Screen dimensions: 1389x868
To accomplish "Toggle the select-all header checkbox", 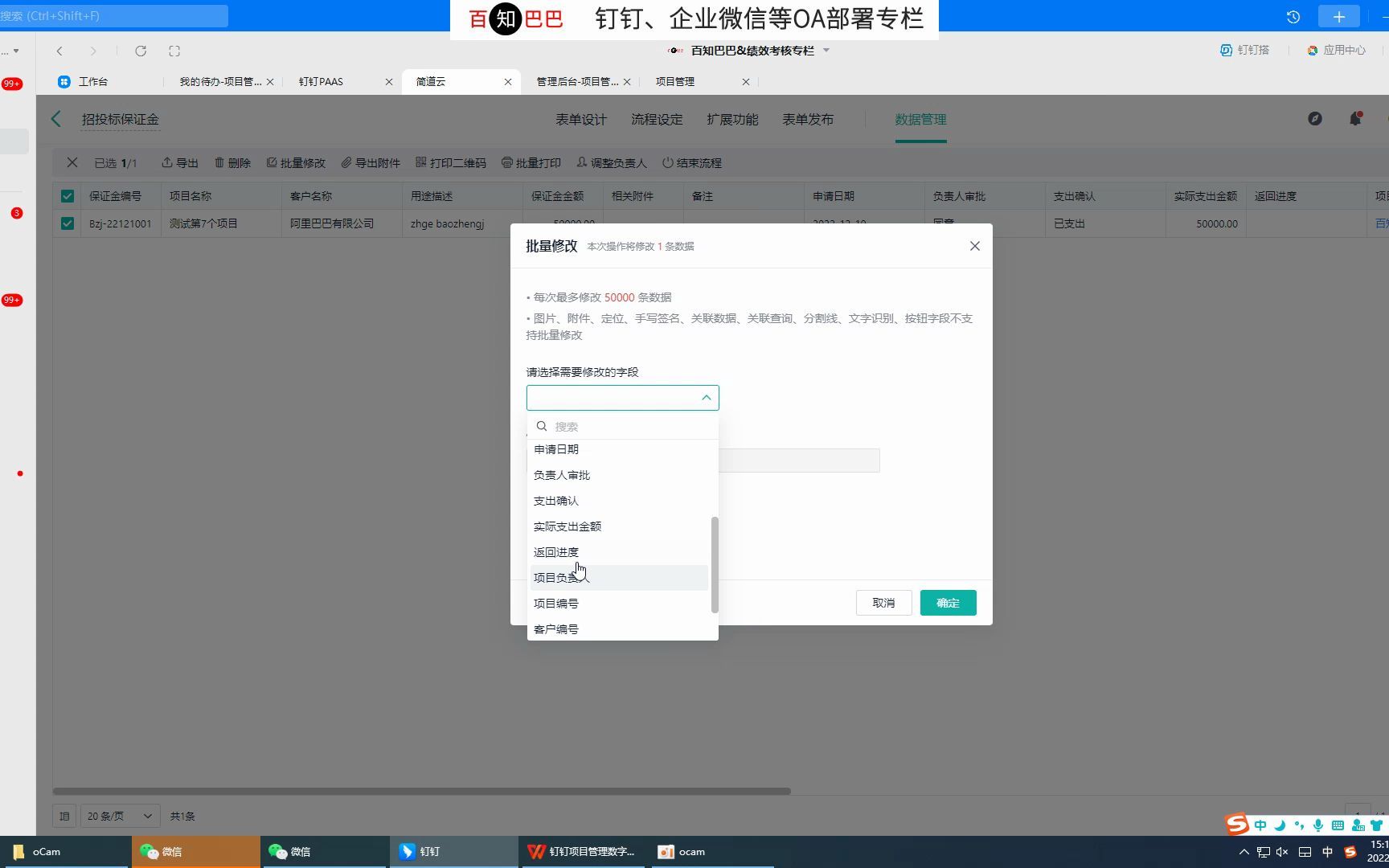I will pyautogui.click(x=68, y=196).
